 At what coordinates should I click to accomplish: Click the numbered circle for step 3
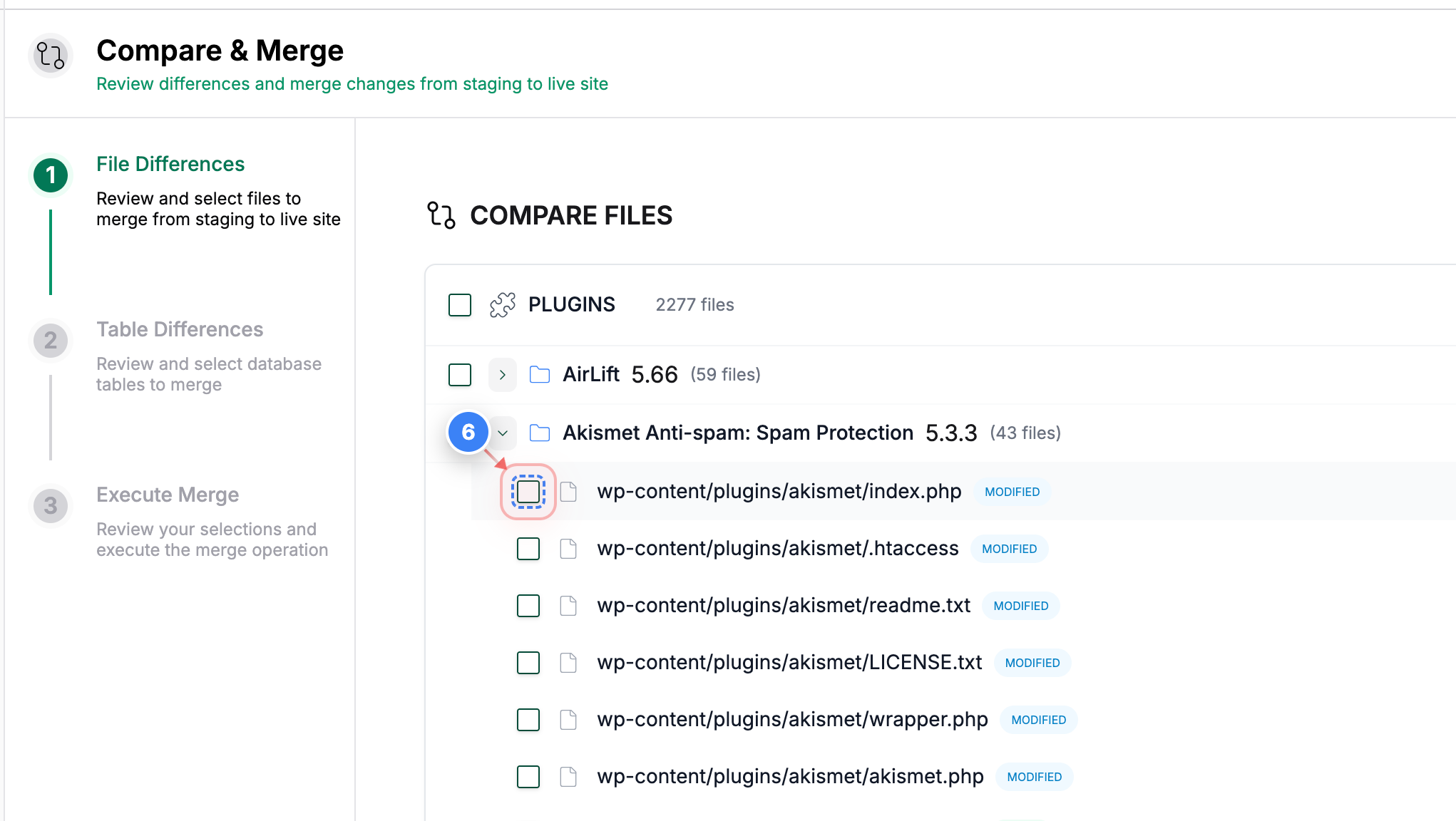pos(51,505)
